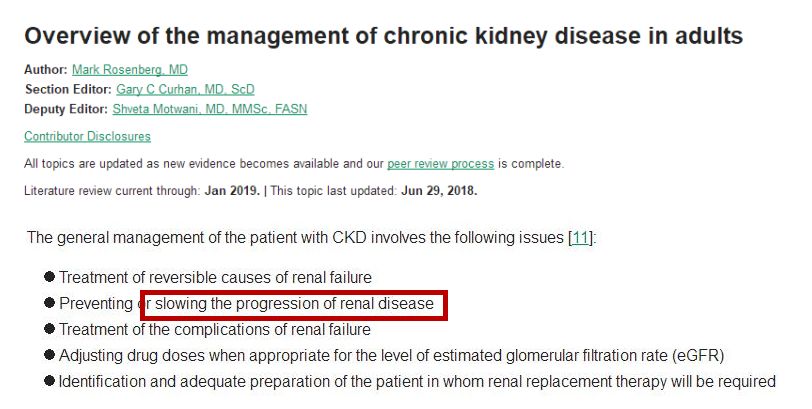
Task: Click the Jun 29, 2018 last updated date
Action: [x=440, y=190]
